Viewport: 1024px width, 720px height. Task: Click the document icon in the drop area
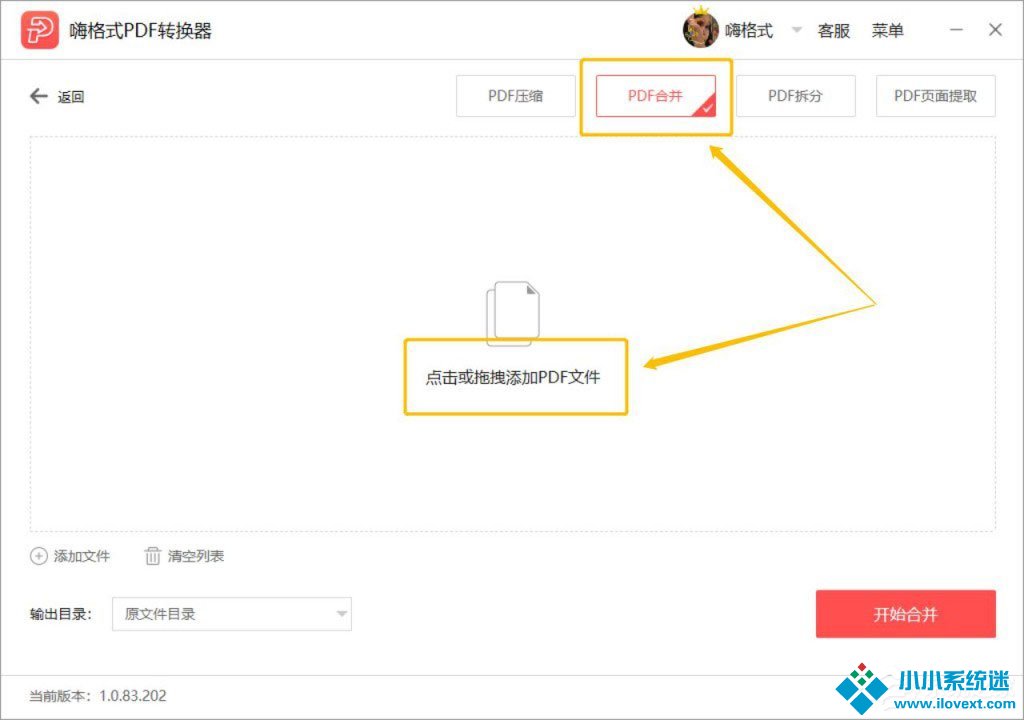(x=513, y=313)
